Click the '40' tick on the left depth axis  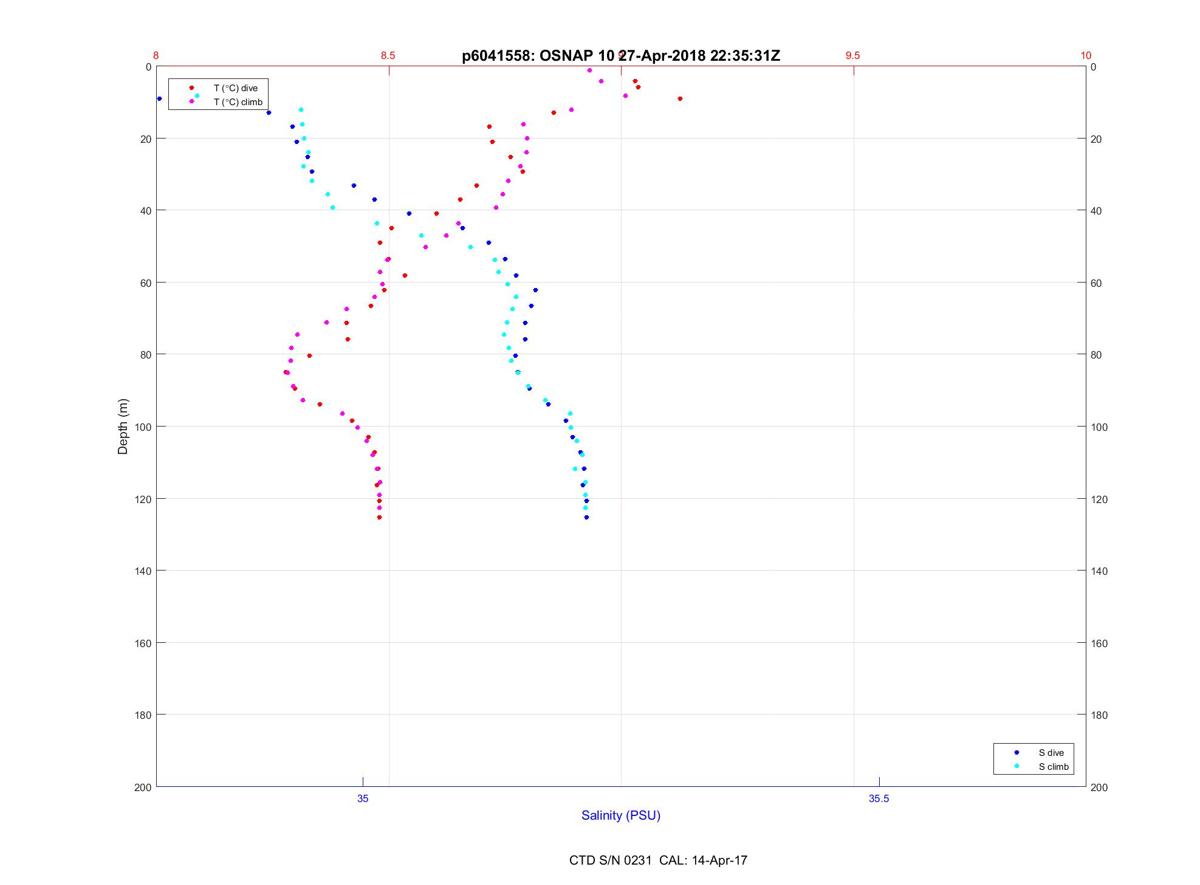tap(146, 211)
